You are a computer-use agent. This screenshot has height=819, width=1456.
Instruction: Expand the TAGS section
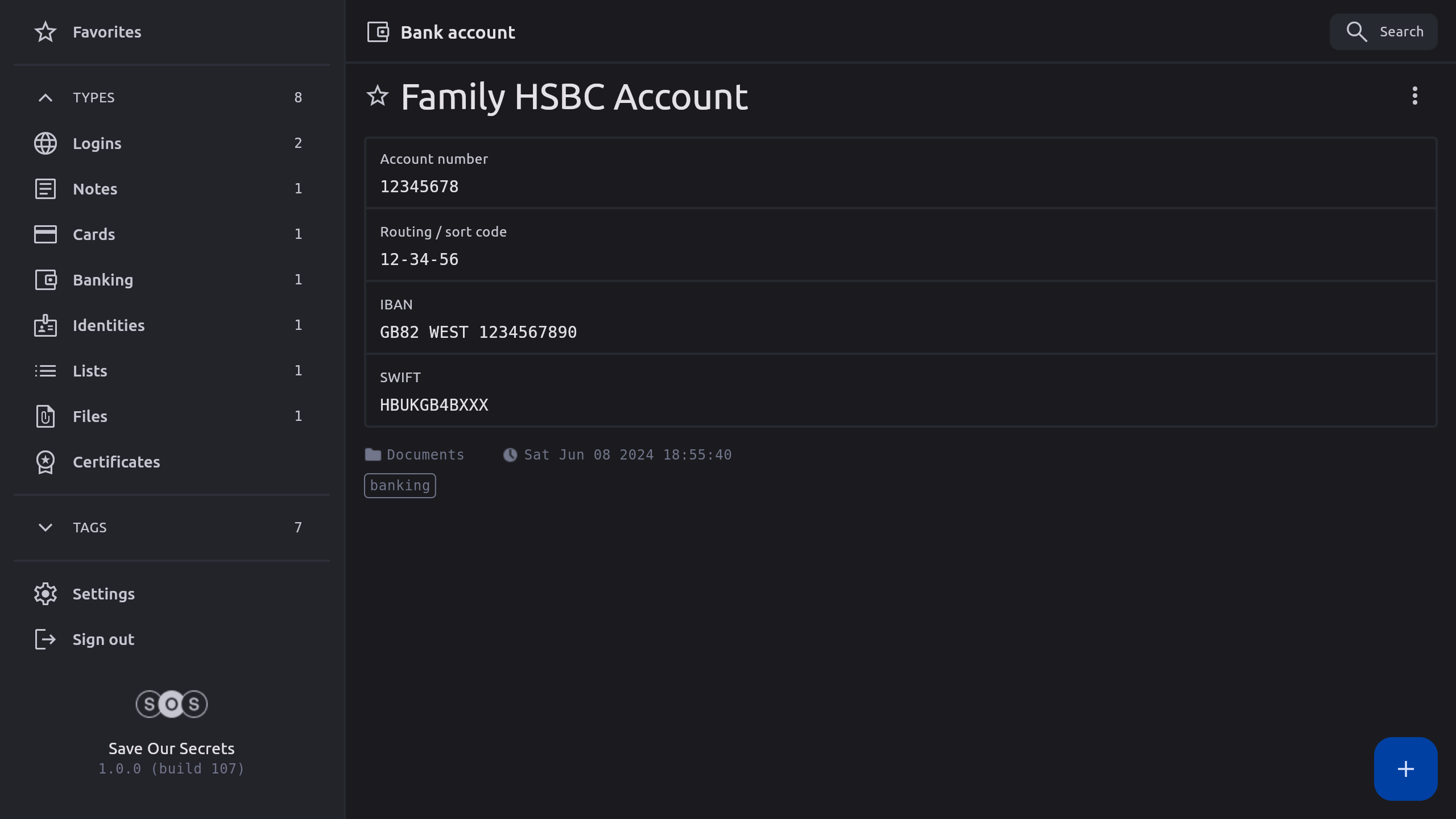[x=45, y=527]
